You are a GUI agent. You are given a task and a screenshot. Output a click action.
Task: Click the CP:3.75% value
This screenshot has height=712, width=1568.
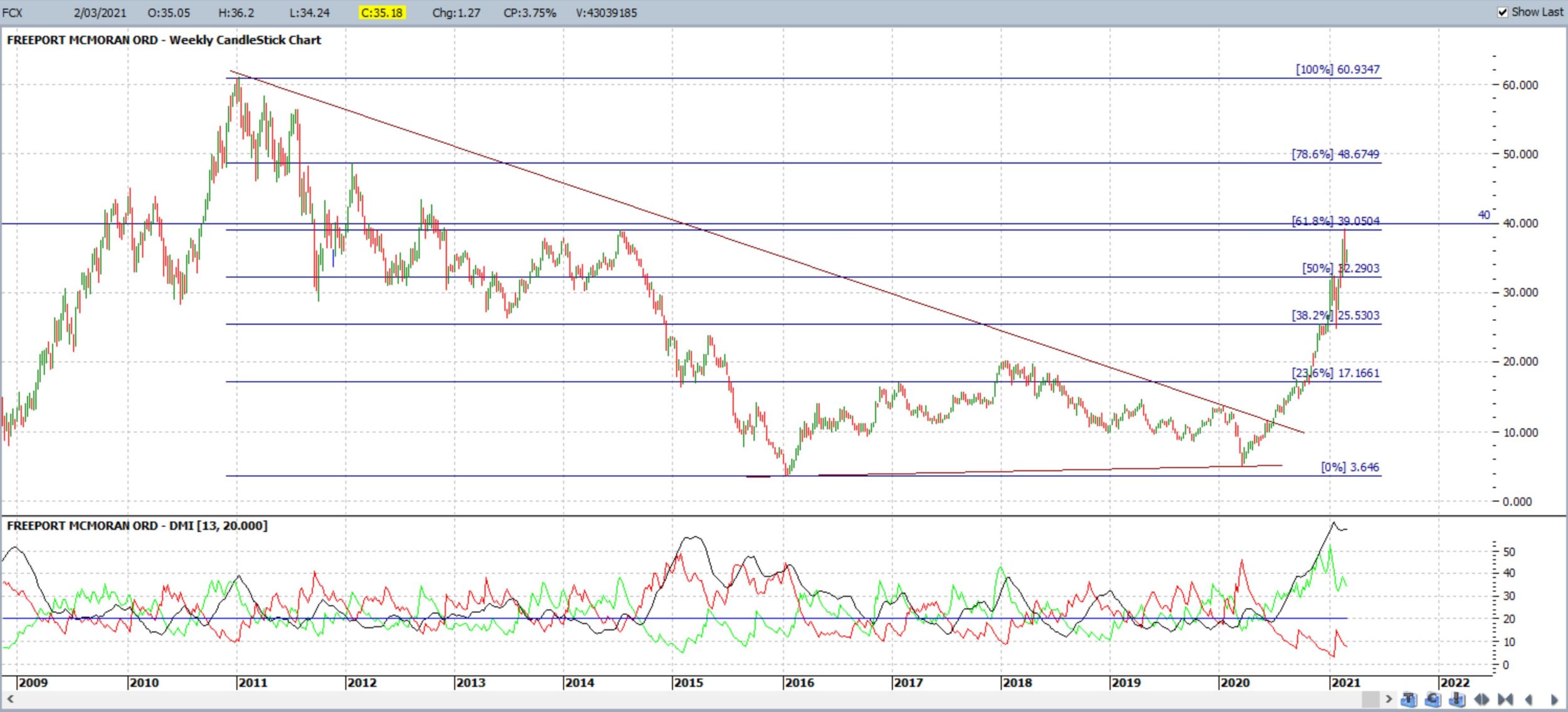pyautogui.click(x=529, y=13)
